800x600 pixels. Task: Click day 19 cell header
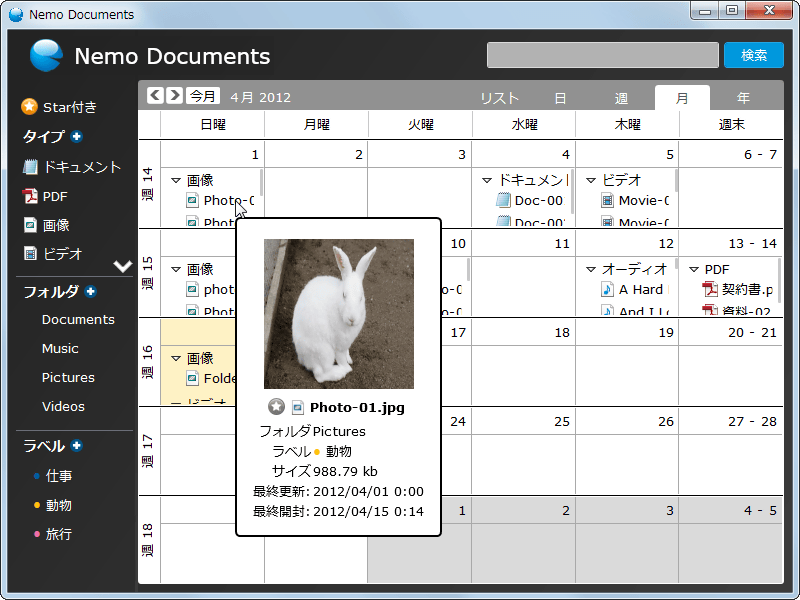coord(627,333)
